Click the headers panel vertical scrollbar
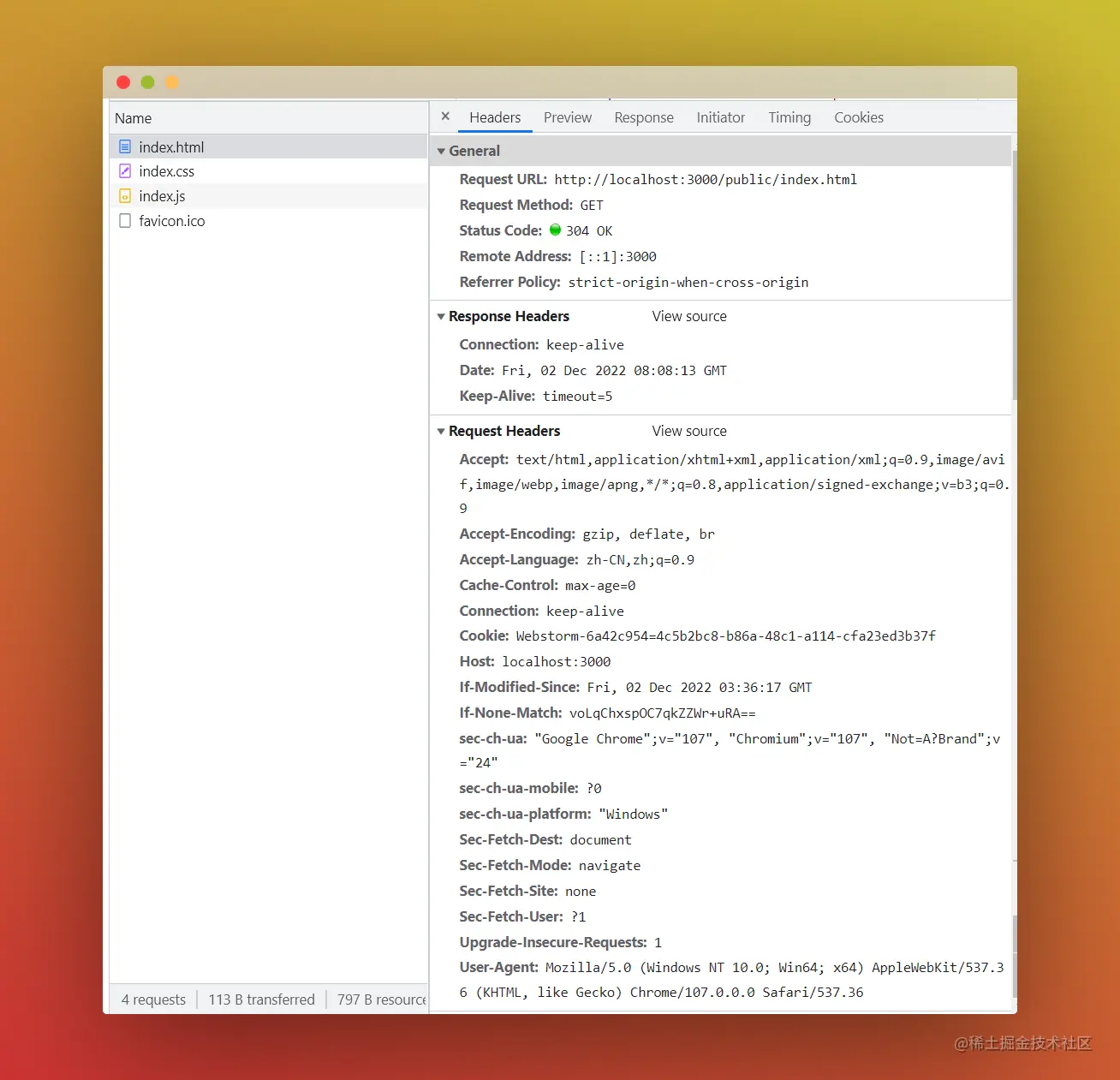The image size is (1120, 1080). 1015,274
